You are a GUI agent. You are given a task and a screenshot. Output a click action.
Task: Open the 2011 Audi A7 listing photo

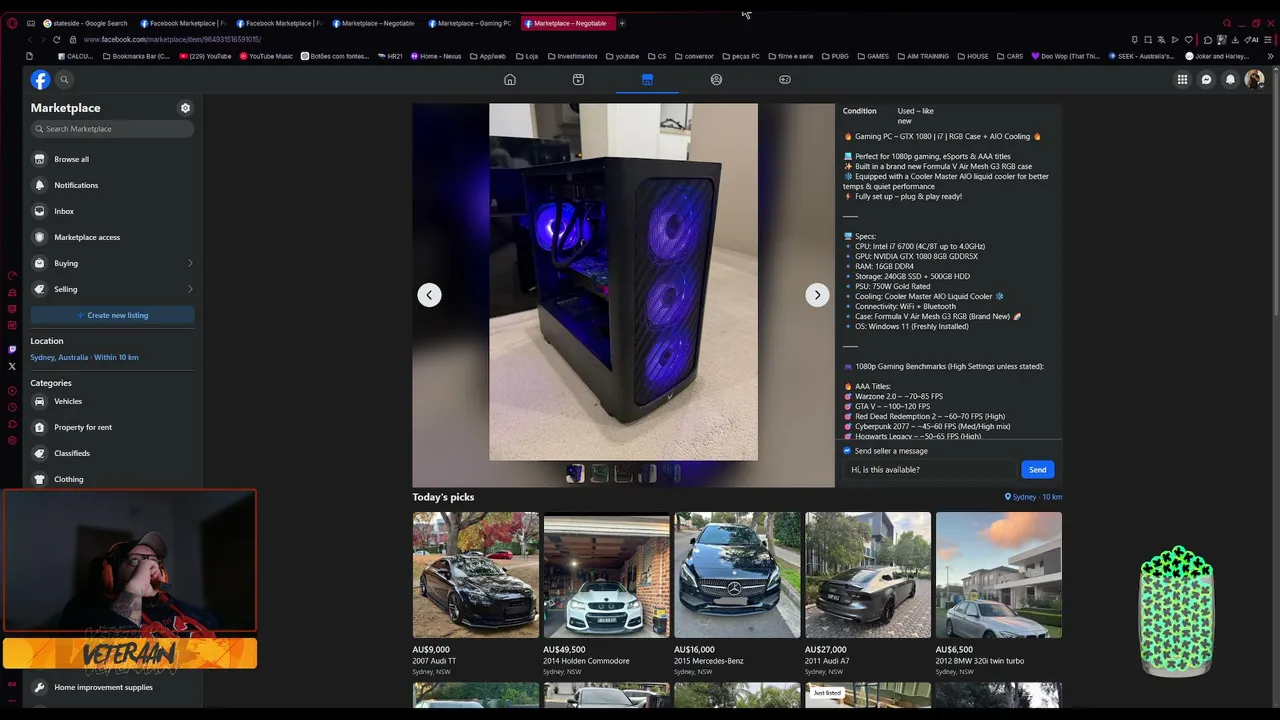click(868, 575)
